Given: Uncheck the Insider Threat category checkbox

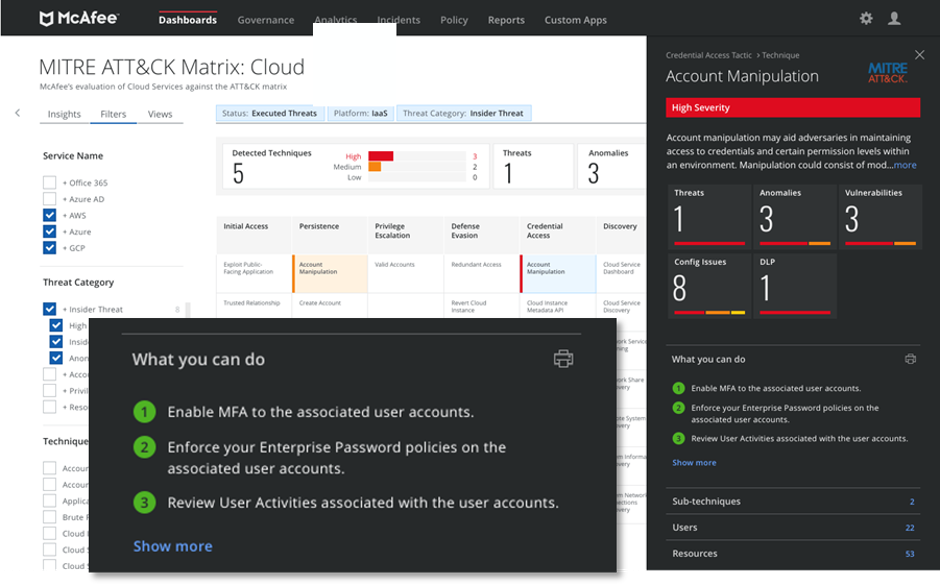Looking at the screenshot, I should [49, 309].
